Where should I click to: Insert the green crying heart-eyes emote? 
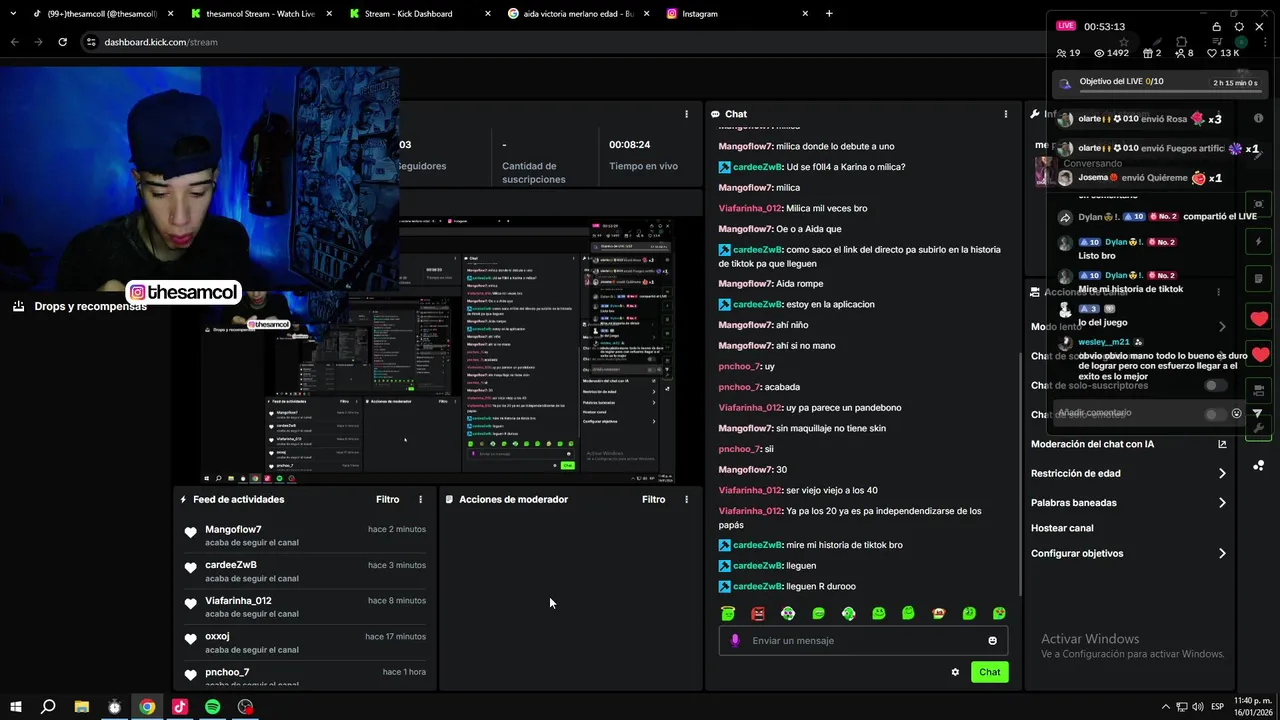coord(999,613)
